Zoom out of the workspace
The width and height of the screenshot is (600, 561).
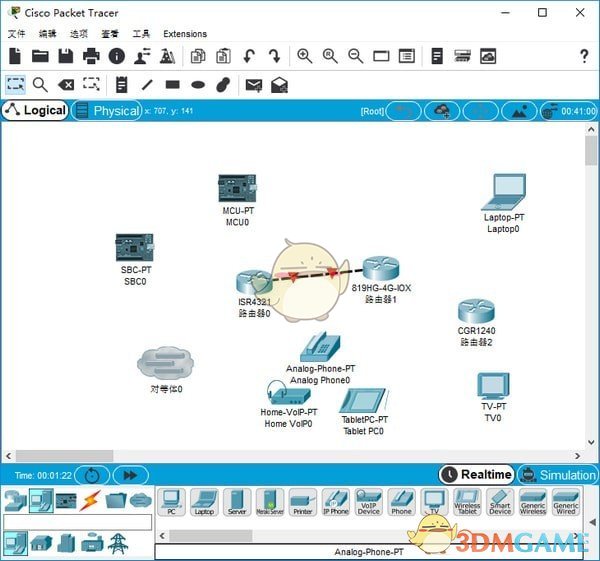pyautogui.click(x=355, y=56)
